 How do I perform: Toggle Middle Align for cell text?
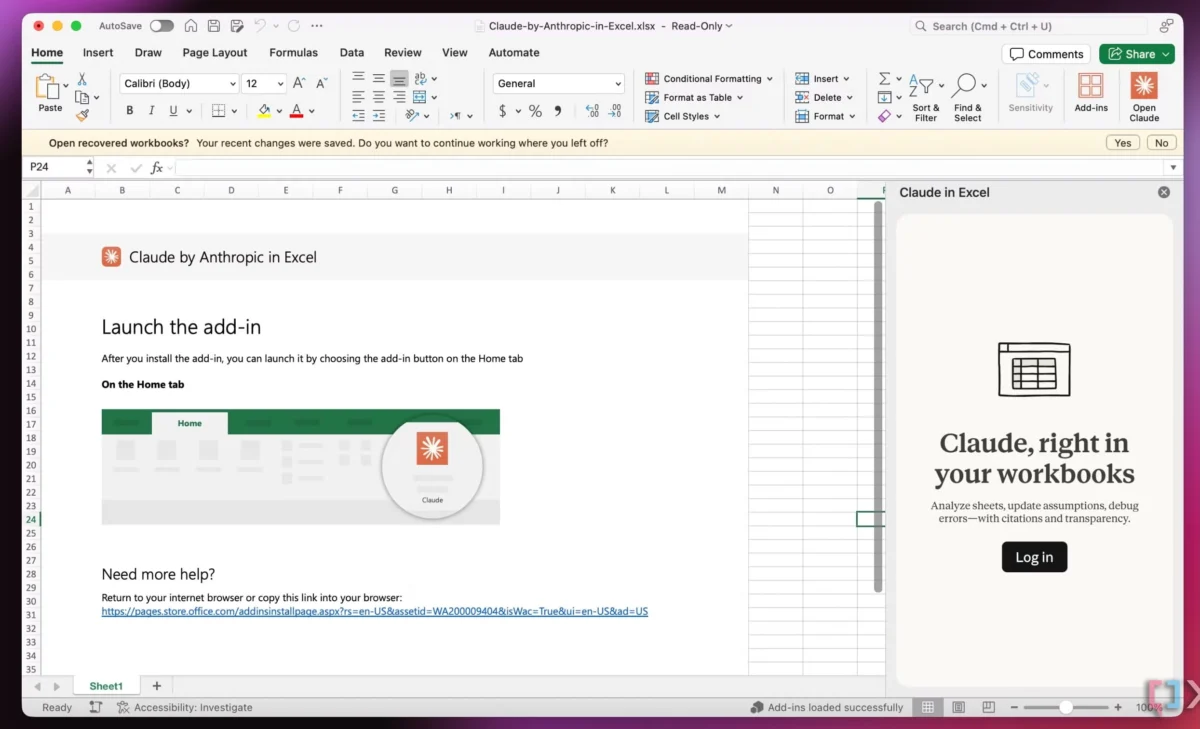(x=379, y=78)
